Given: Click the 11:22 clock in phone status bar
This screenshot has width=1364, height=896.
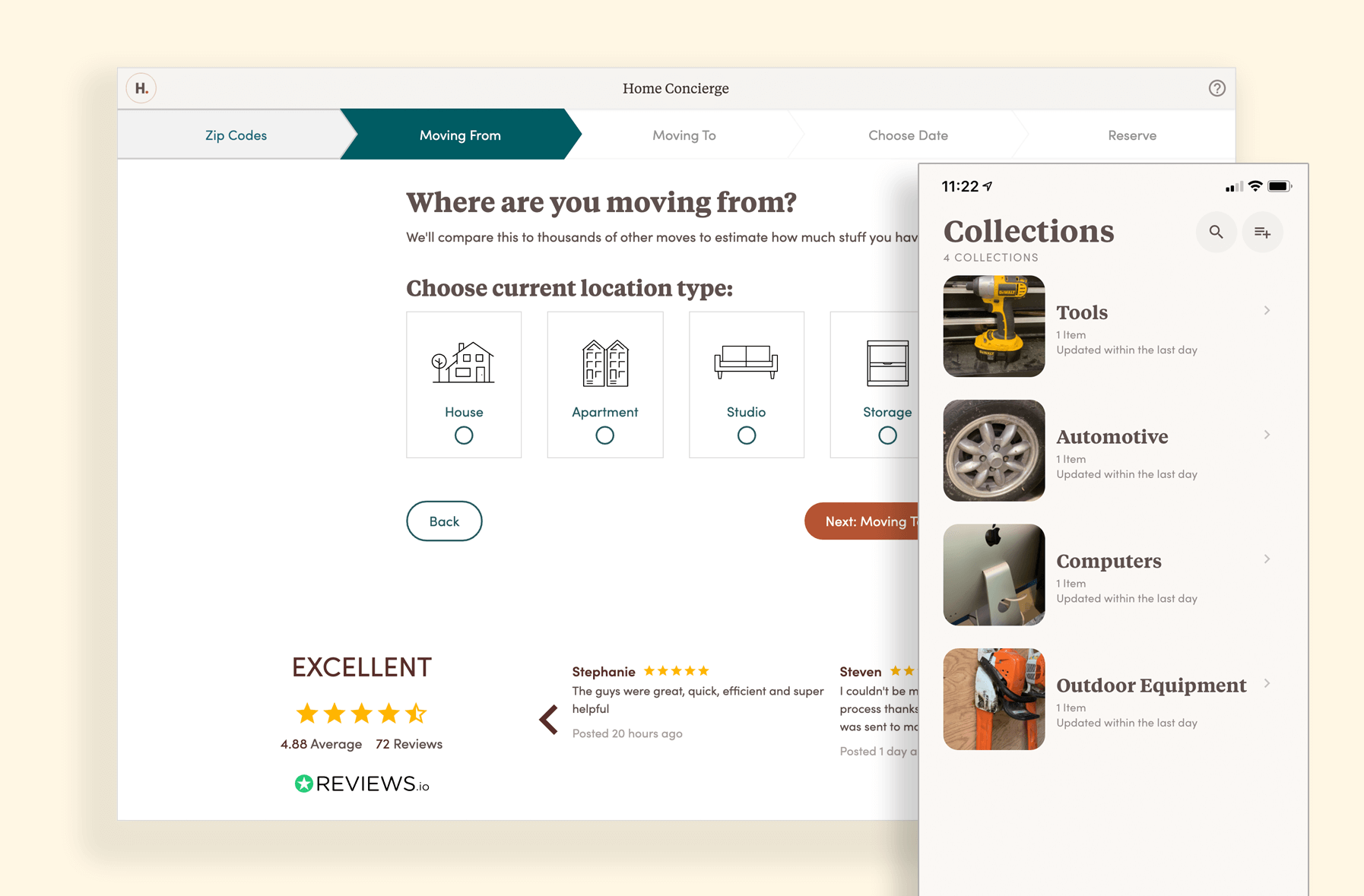Looking at the screenshot, I should pos(960,186).
